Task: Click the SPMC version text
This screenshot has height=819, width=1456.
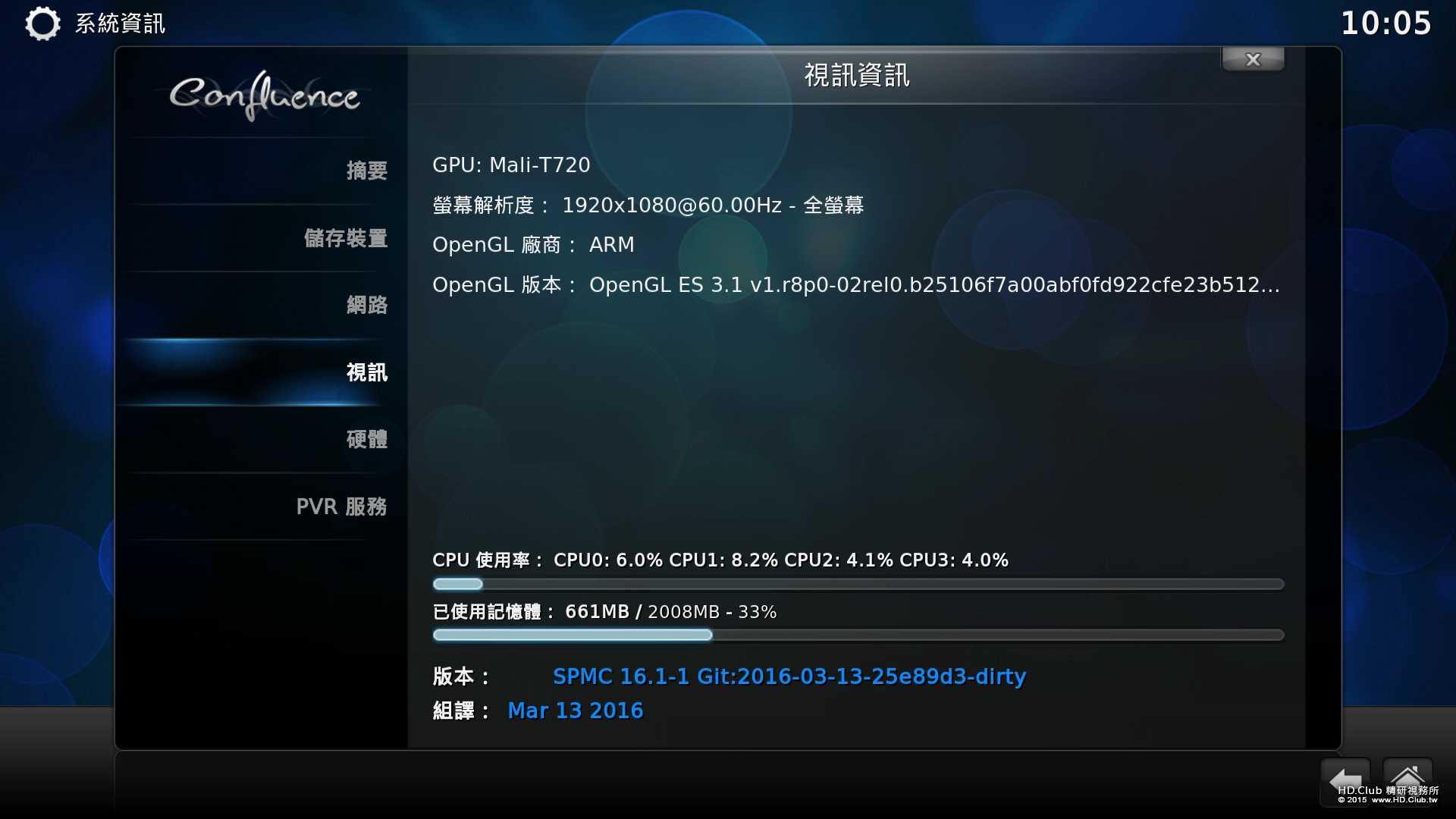Action: point(789,676)
